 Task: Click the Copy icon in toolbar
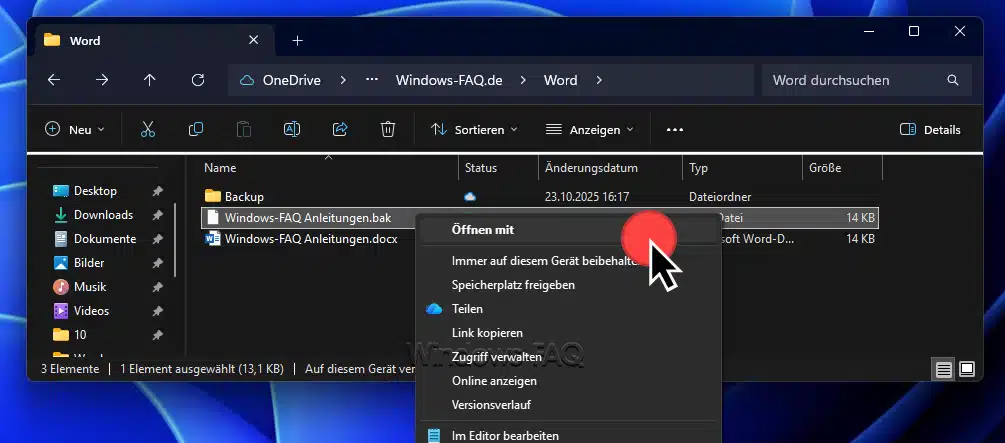[x=196, y=129]
